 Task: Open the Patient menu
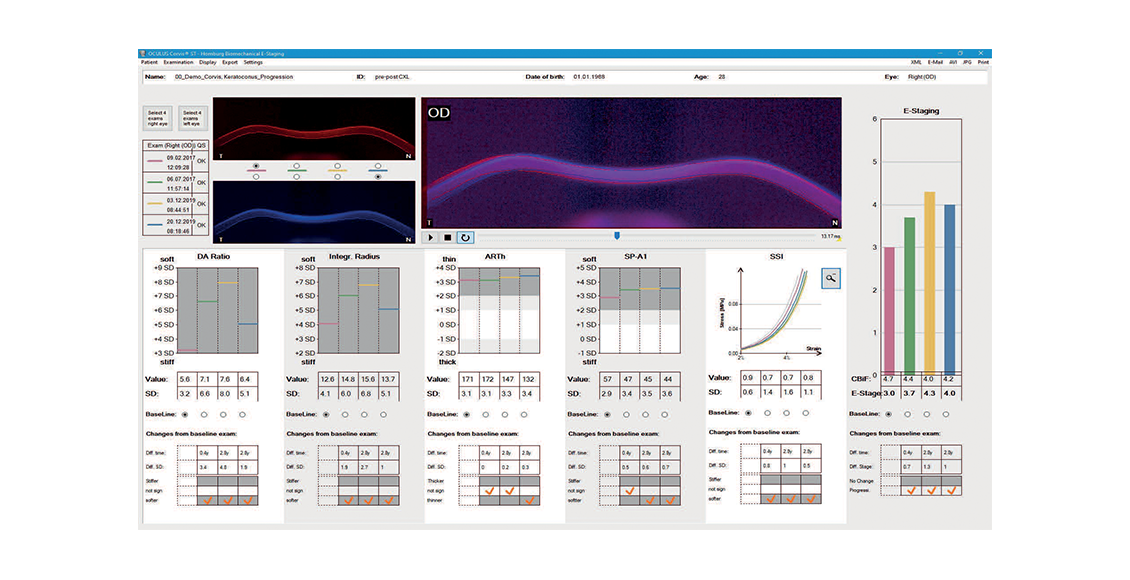click(x=149, y=63)
